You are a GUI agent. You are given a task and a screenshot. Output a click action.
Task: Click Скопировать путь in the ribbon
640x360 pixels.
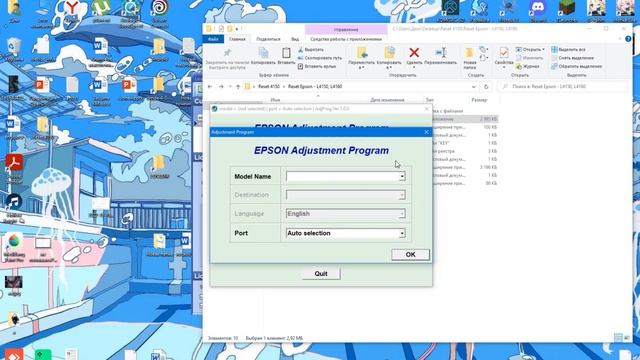(x=320, y=58)
